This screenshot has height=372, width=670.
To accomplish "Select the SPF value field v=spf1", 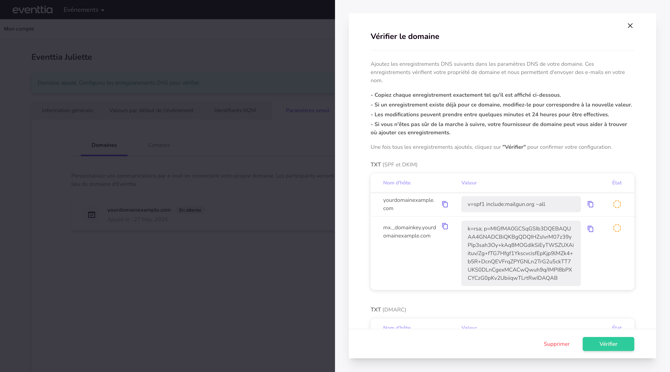I will coord(521,204).
